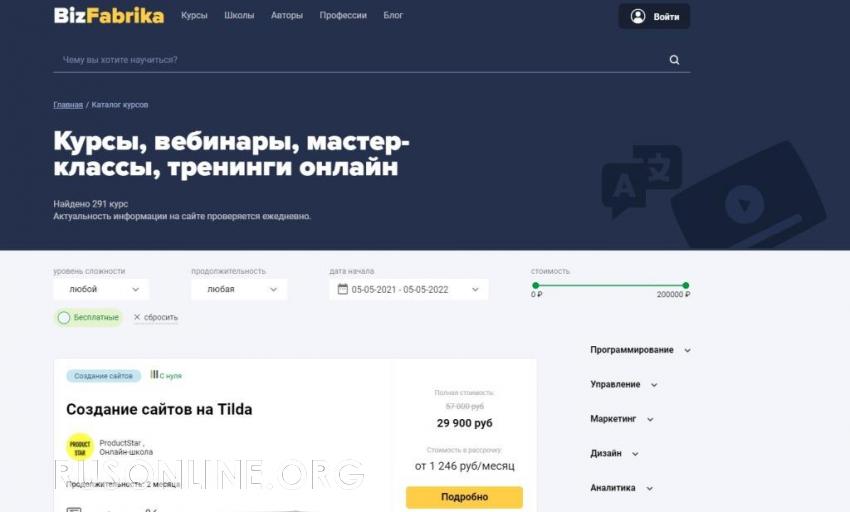
Task: Expand the Маркетинг category
Action: click(x=622, y=419)
